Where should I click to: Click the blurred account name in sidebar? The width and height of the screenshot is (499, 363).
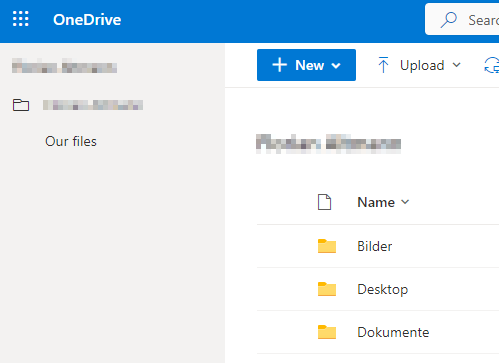click(x=64, y=66)
